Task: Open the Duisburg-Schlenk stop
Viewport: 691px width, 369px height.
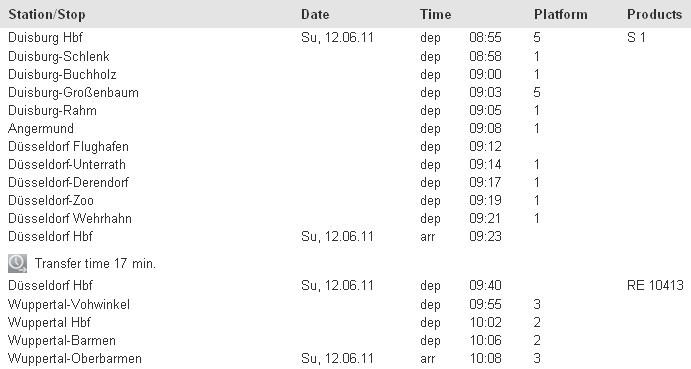Action: pos(59,56)
